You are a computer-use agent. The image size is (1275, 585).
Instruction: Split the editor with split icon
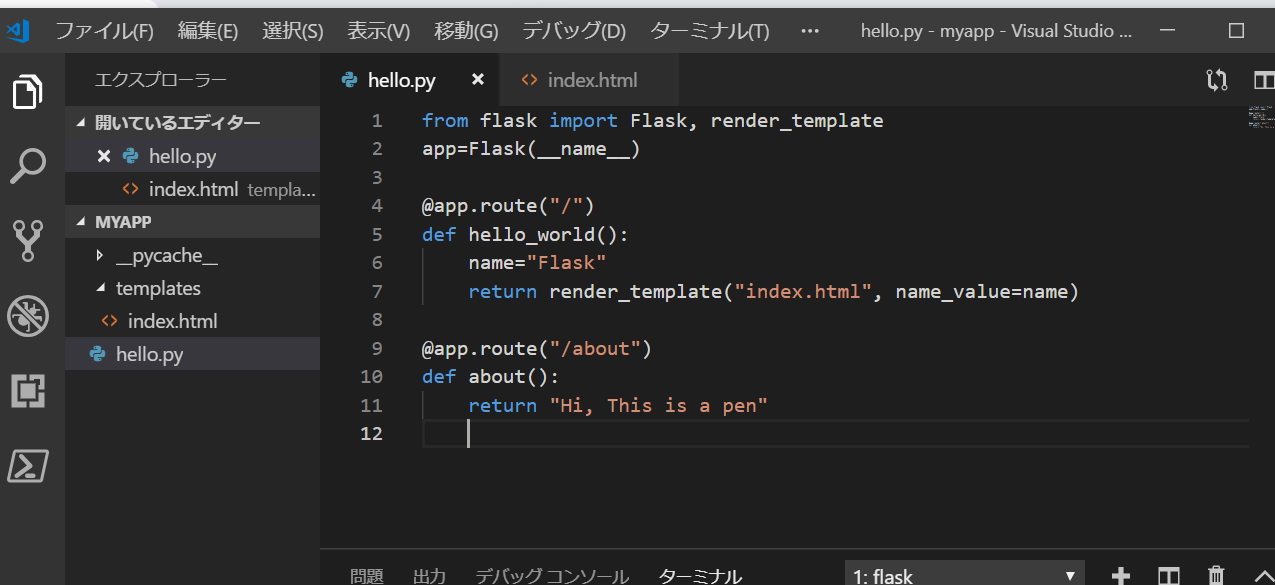tap(1264, 81)
